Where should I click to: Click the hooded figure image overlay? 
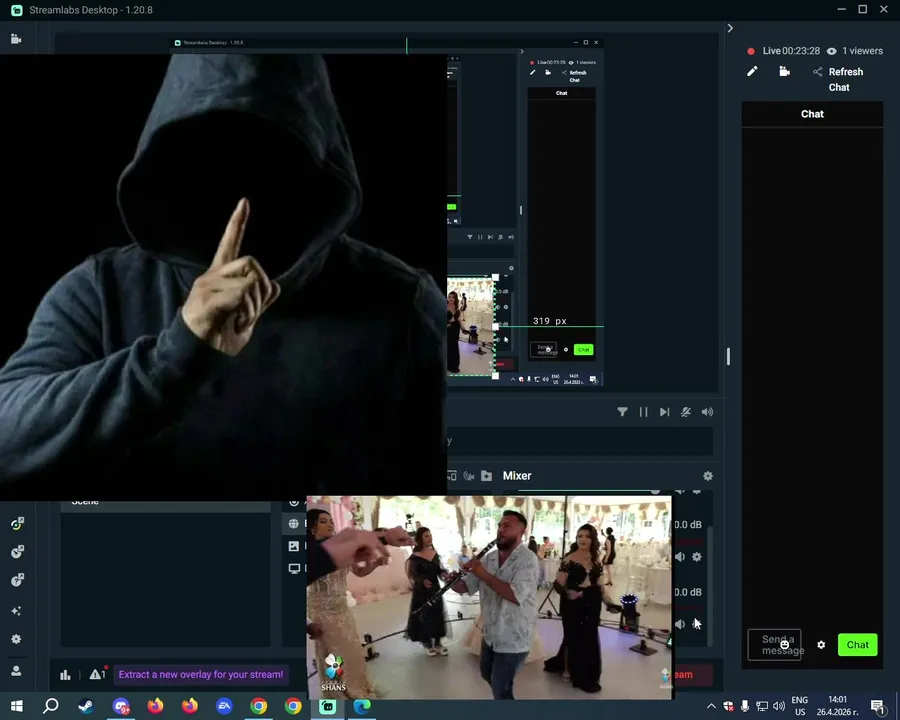coord(223,277)
